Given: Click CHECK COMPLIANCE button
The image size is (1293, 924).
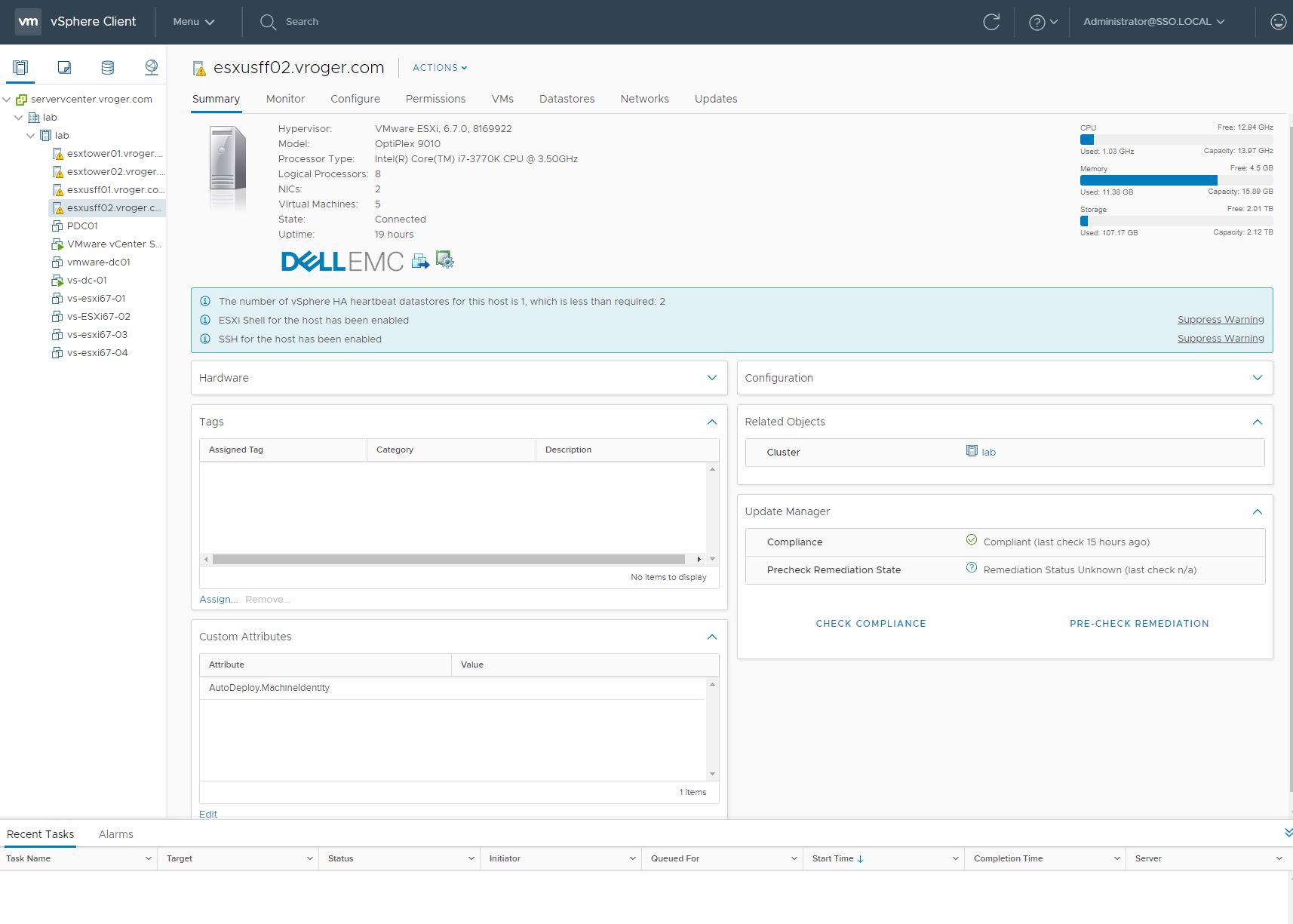Looking at the screenshot, I should point(871,623).
